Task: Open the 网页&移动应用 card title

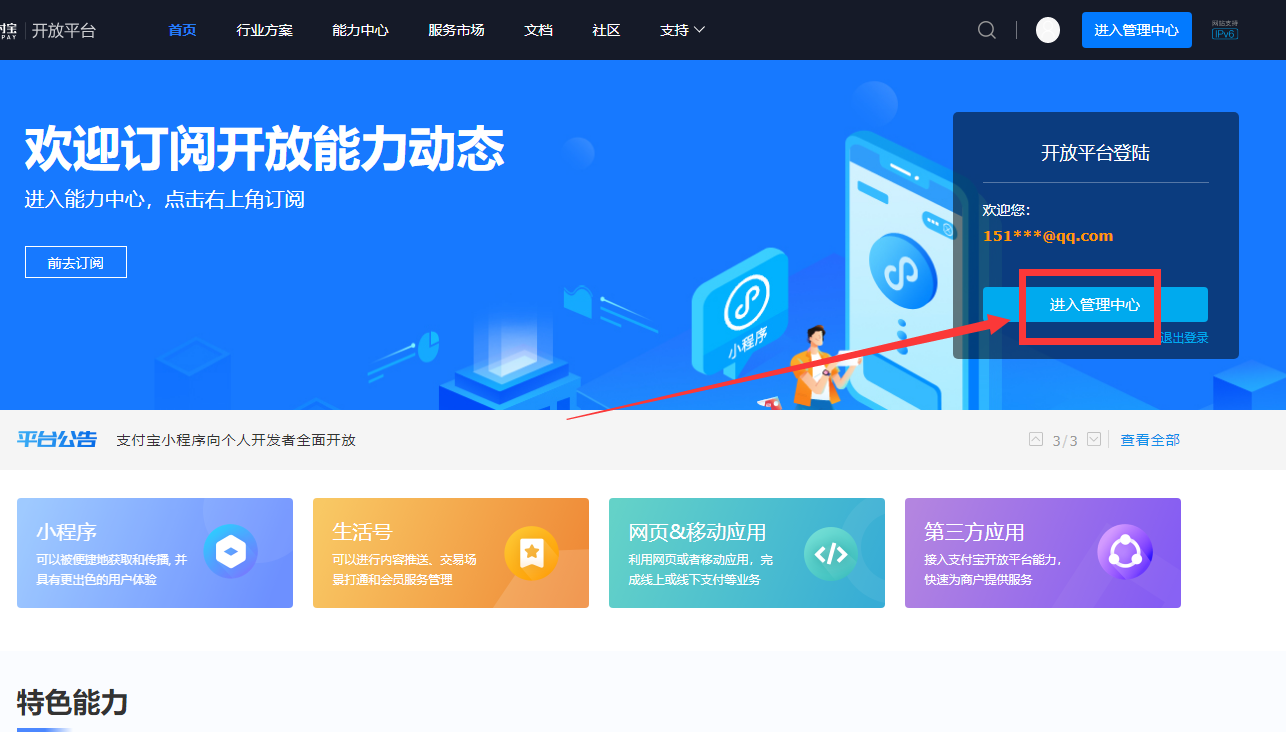Action: tap(697, 531)
